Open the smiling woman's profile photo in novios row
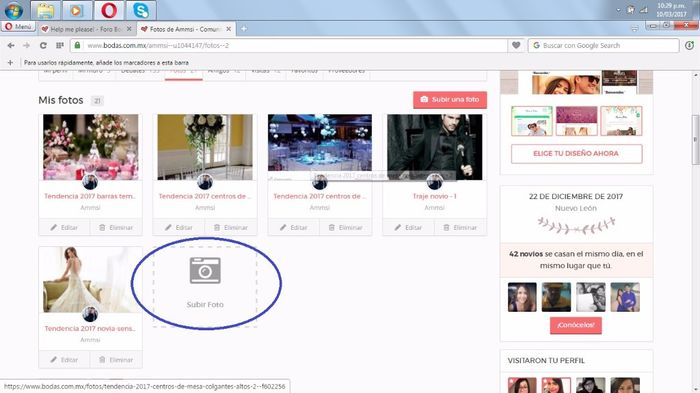Image resolution: width=700 pixels, height=393 pixels. tap(522, 297)
